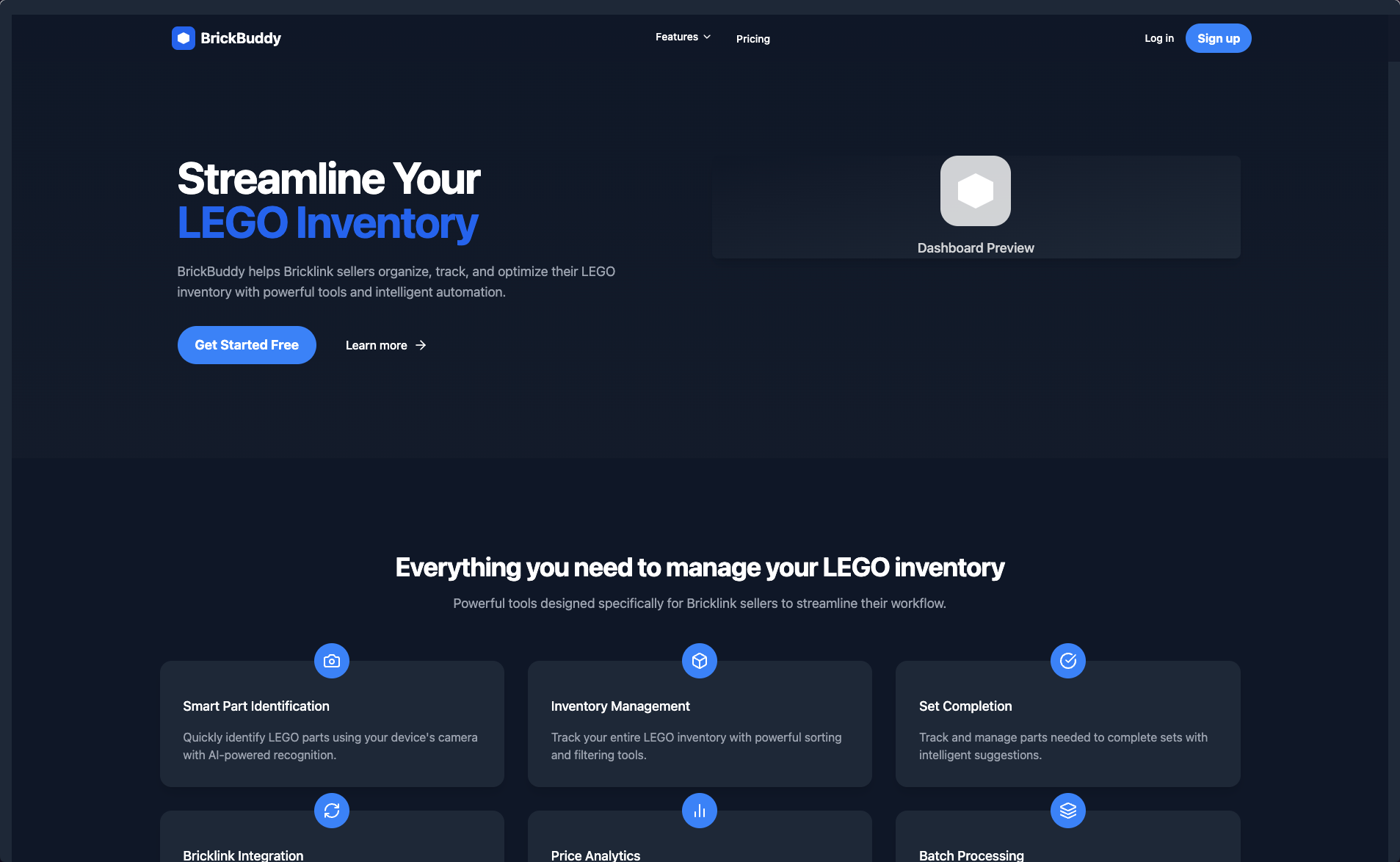Screen dimensions: 1400x862
Task: Click the 'Track your entire LEGO inventory' description
Action: click(x=696, y=746)
